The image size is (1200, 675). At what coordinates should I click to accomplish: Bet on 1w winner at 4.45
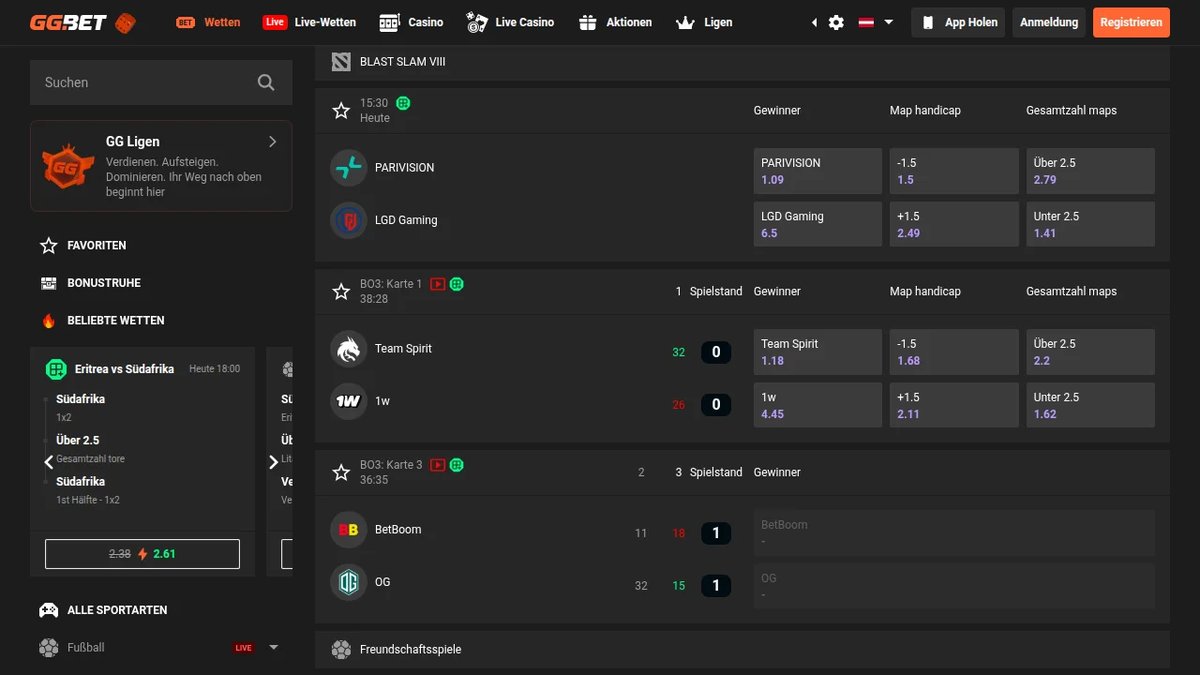click(x=818, y=405)
